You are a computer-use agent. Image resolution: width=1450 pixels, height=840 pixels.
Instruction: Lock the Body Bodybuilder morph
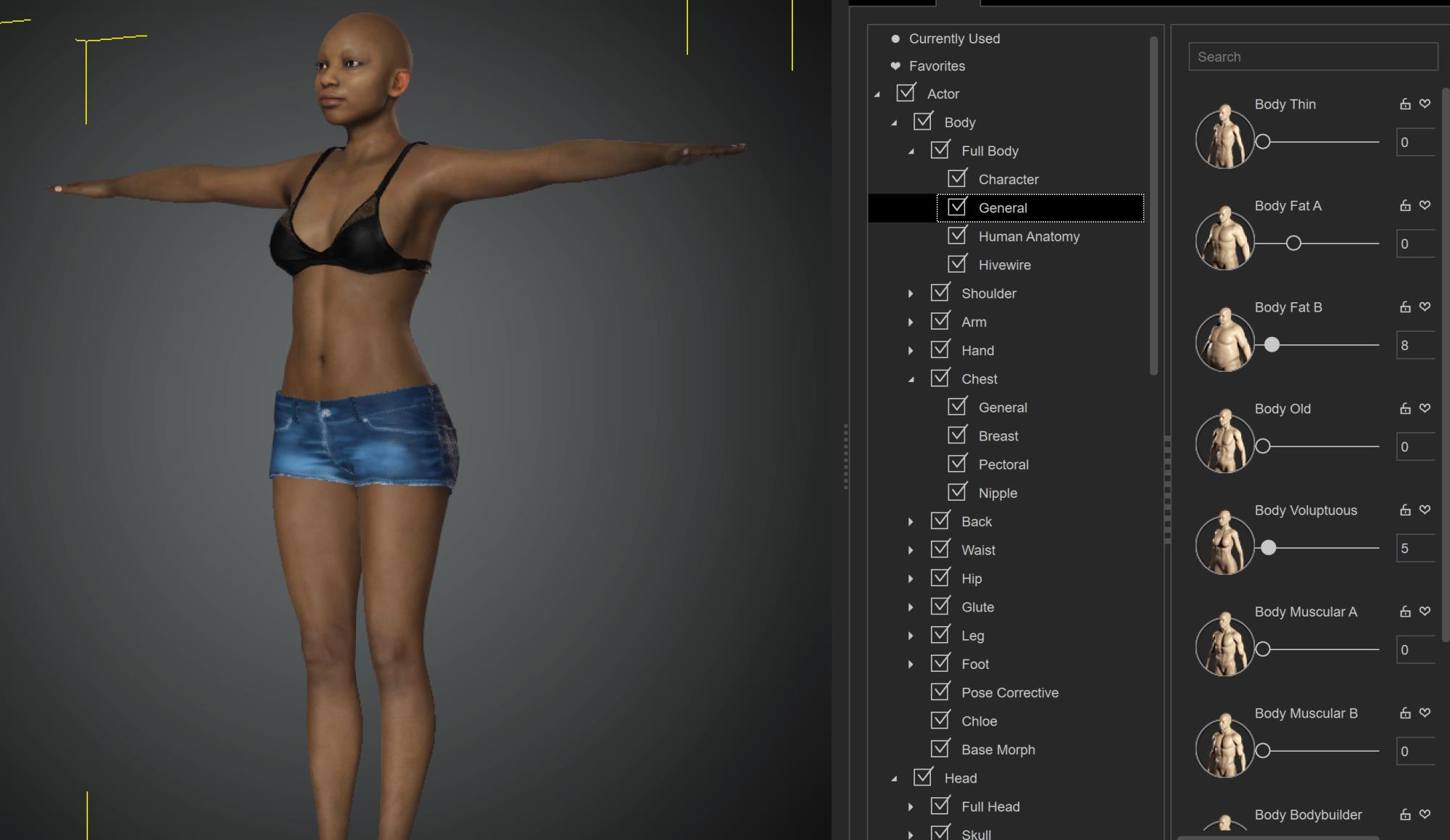1405,814
